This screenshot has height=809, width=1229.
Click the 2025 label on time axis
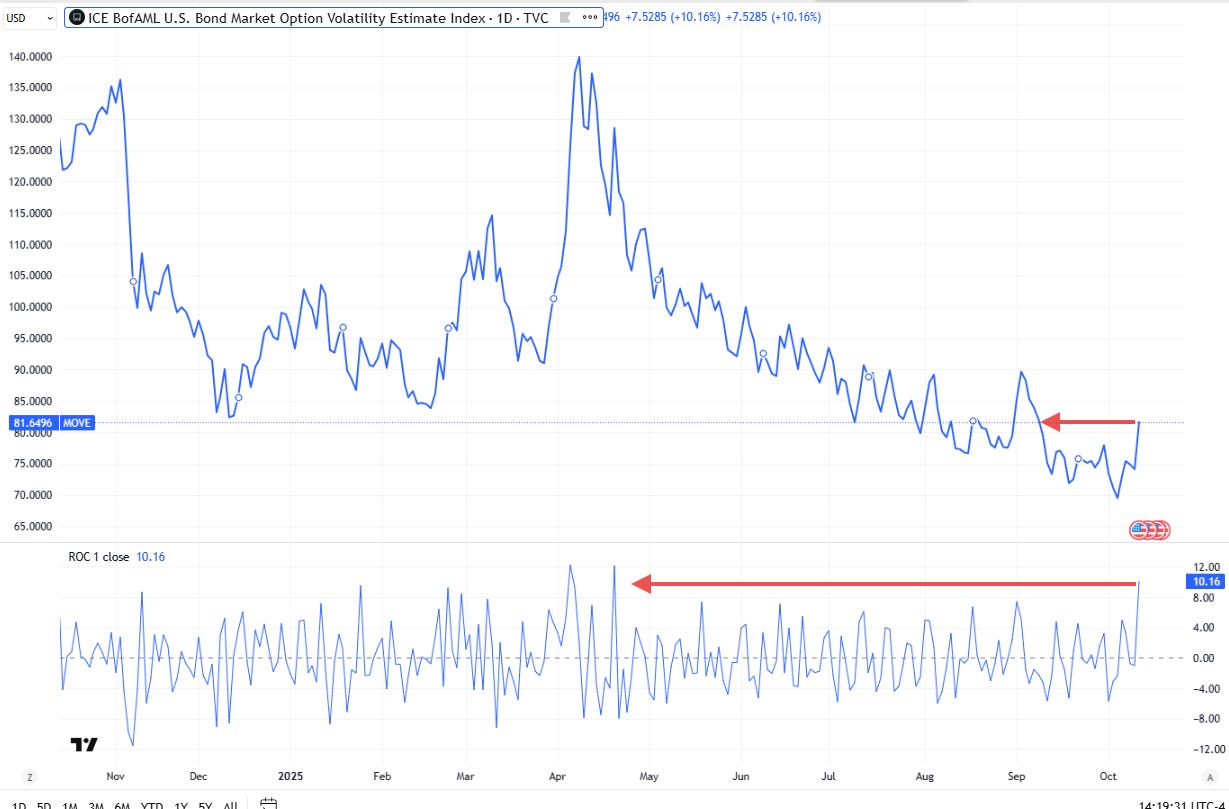[x=289, y=775]
